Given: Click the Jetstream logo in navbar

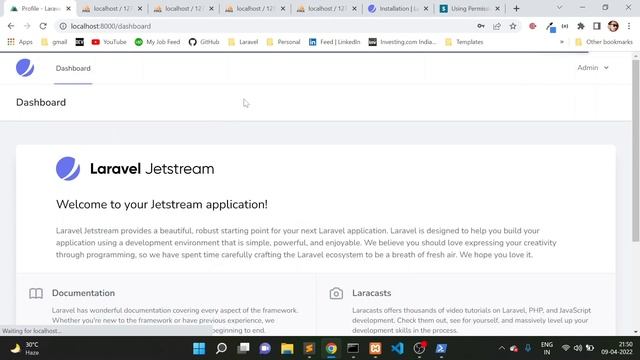Looking at the screenshot, I should click(x=25, y=68).
